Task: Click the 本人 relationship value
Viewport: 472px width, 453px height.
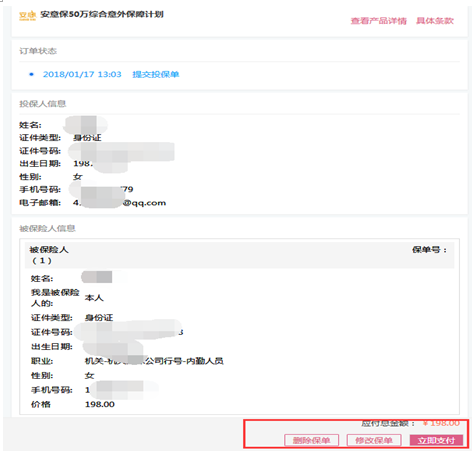Action: pos(94,298)
